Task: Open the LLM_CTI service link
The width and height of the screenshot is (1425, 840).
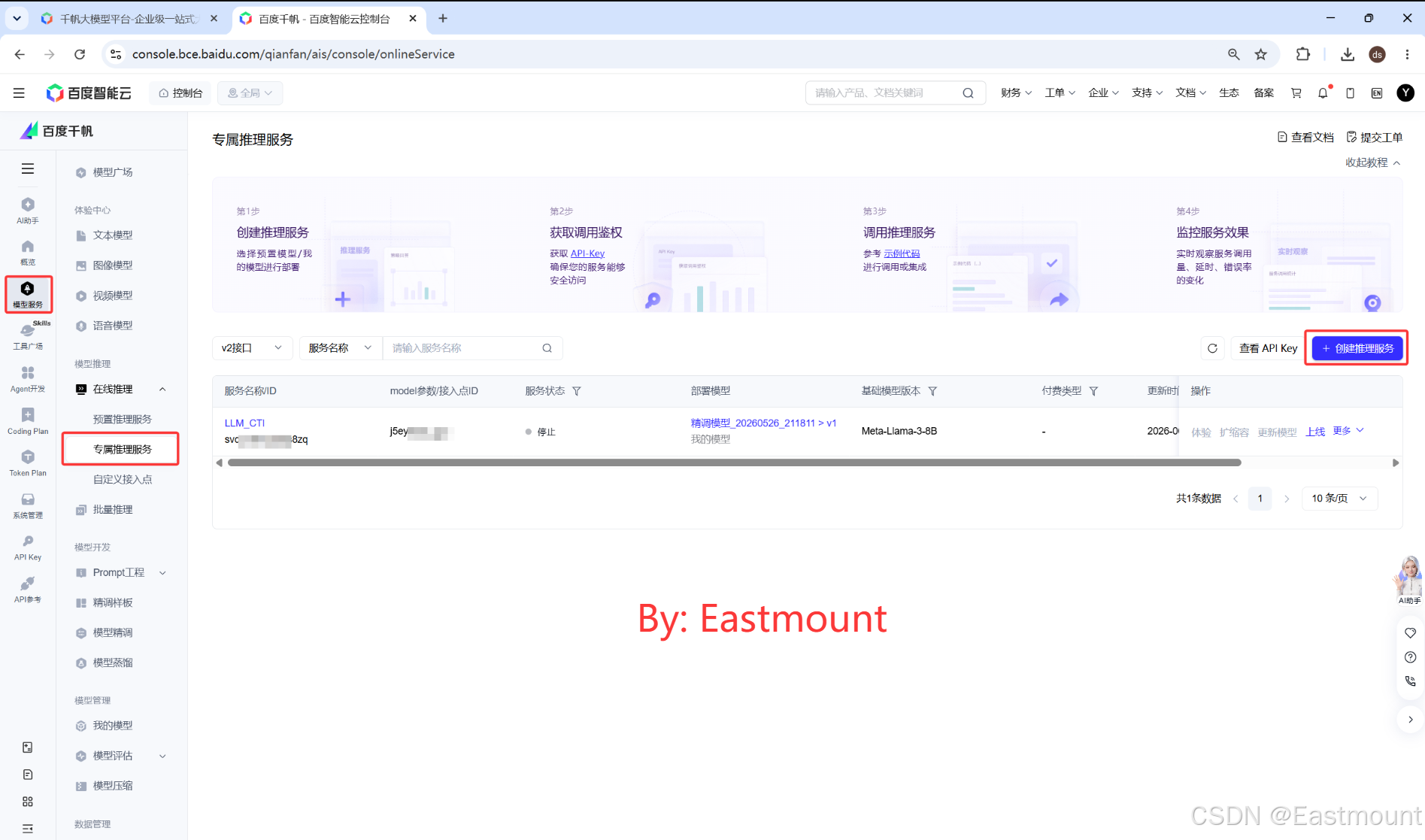Action: pyautogui.click(x=244, y=423)
